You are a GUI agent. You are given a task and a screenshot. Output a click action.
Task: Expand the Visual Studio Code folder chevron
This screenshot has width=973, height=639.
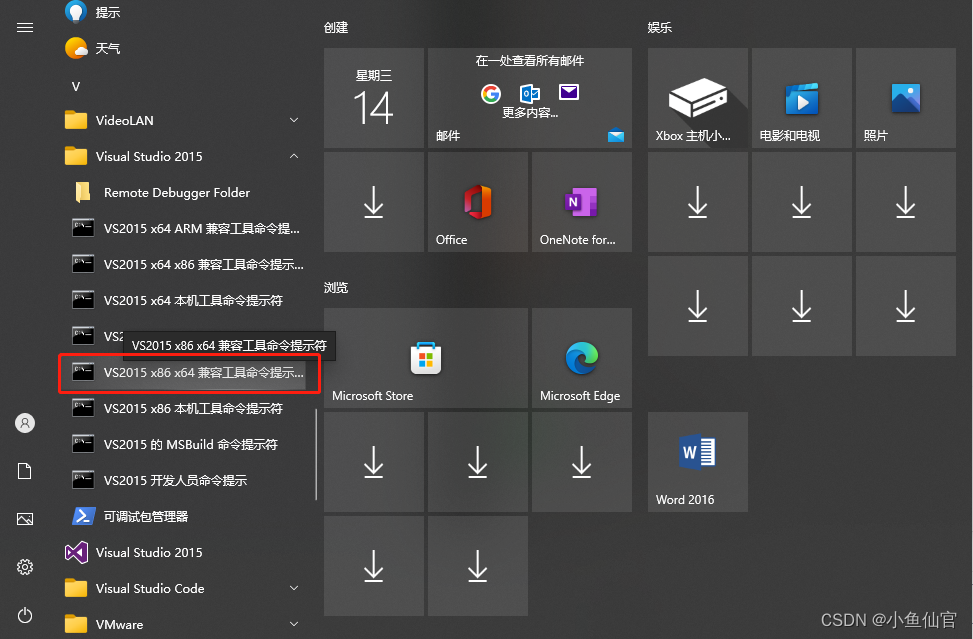(294, 588)
